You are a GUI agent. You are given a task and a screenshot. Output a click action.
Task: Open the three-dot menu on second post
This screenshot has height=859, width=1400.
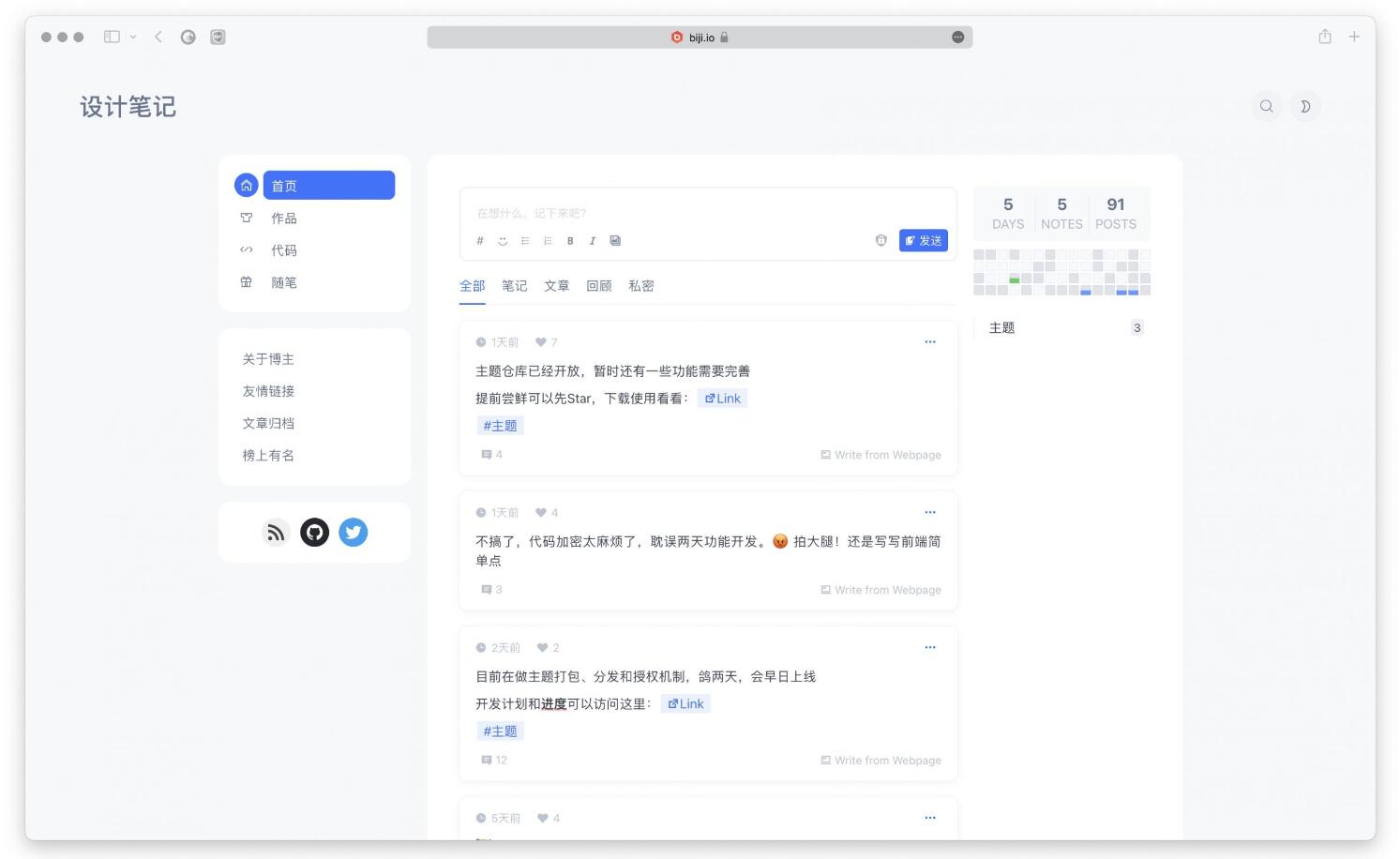pos(930,513)
